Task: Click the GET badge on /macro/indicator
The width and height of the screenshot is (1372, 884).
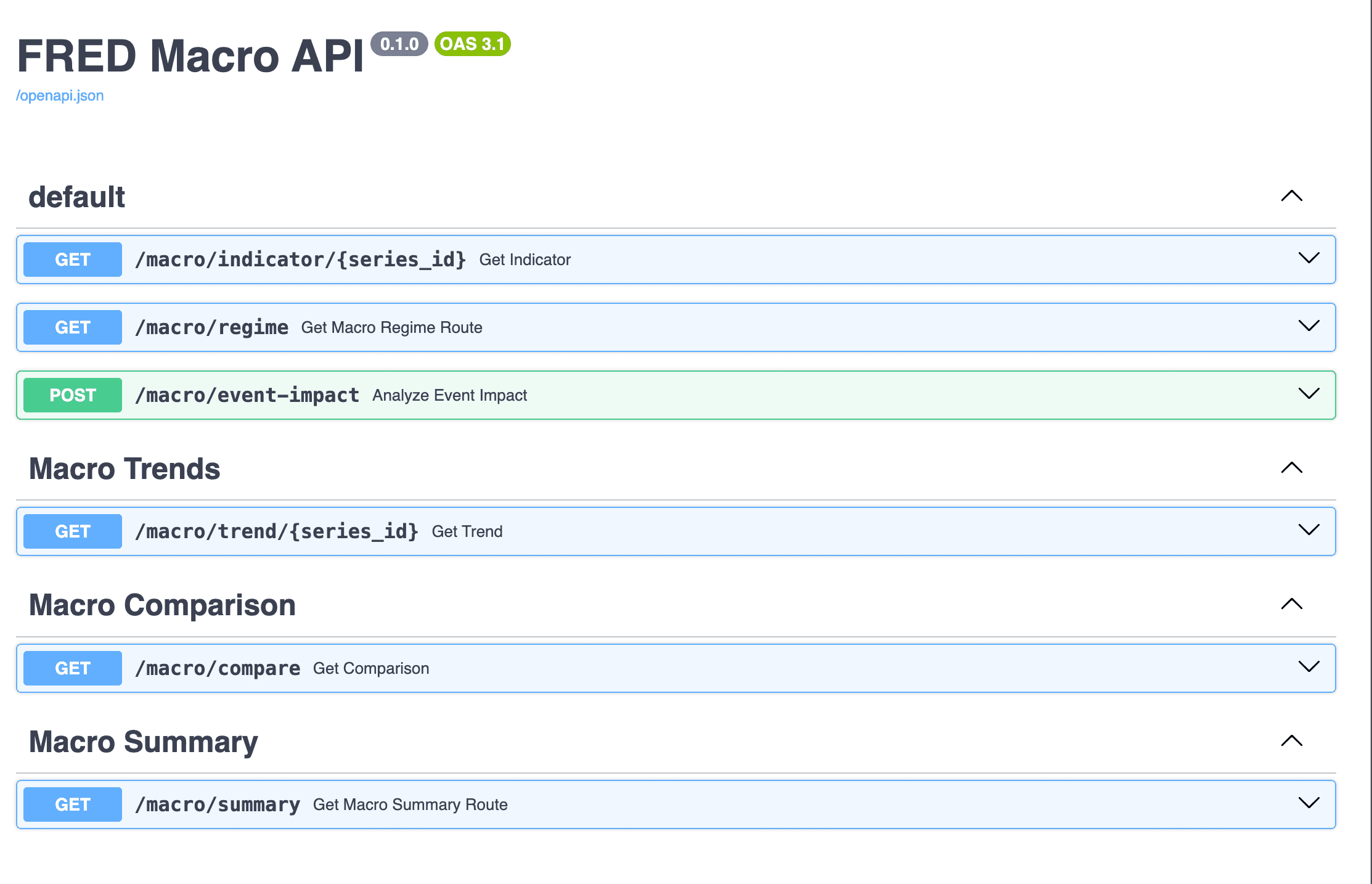Action: (72, 259)
